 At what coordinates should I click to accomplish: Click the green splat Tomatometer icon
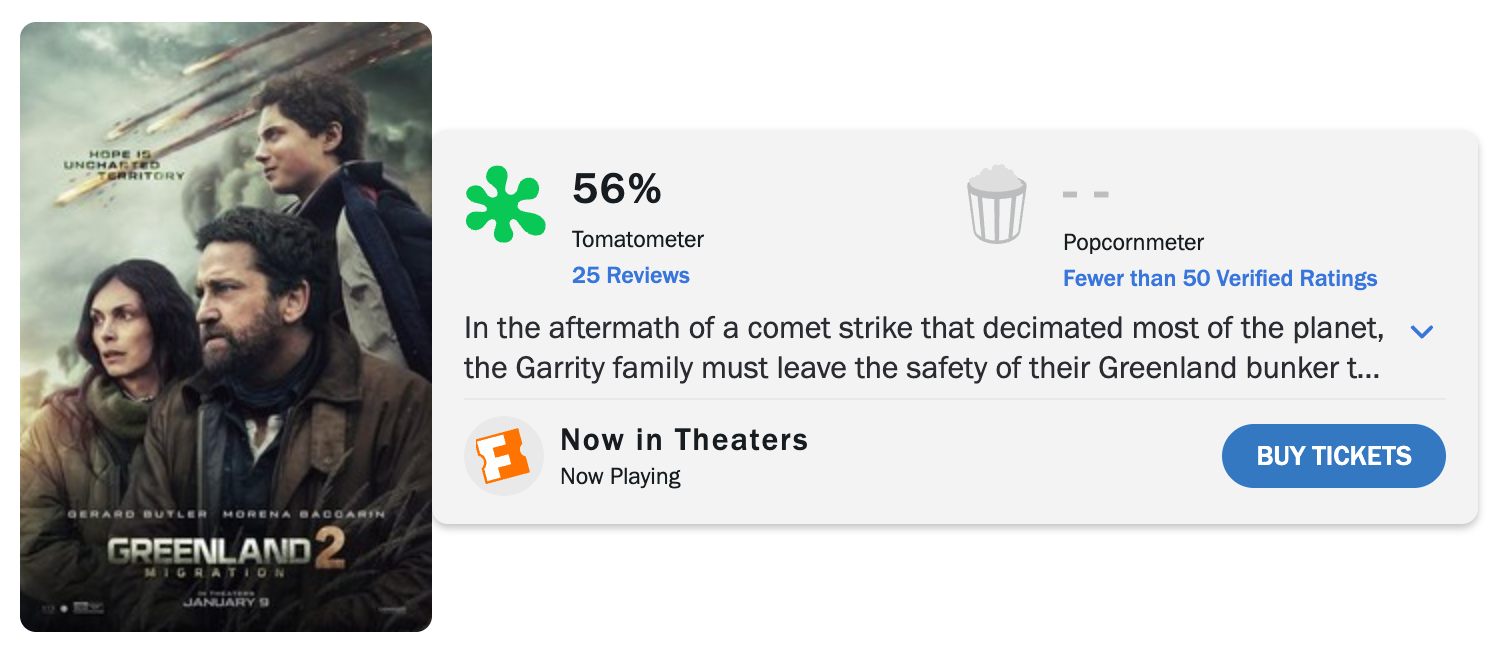[x=505, y=205]
